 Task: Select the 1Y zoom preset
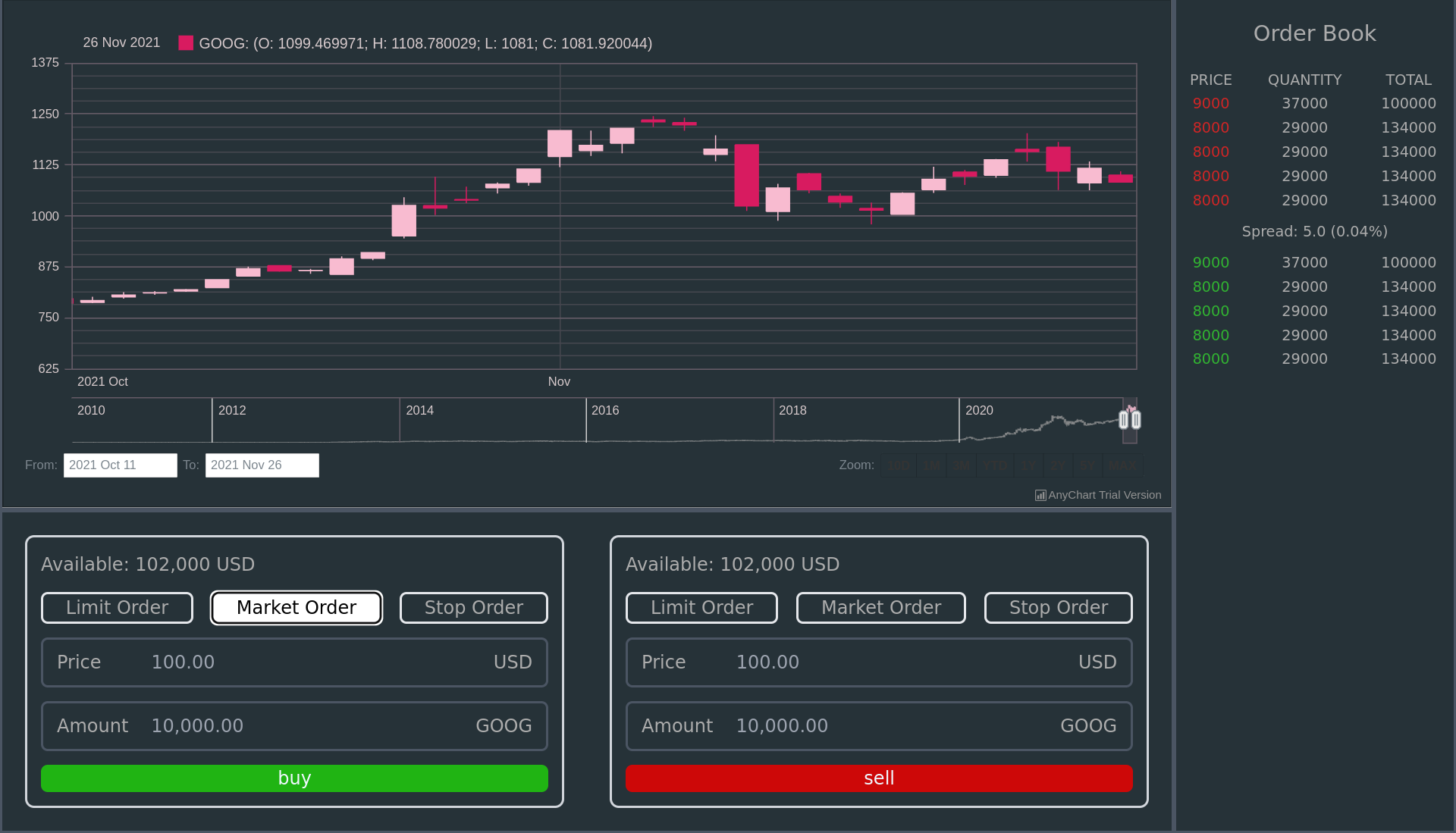click(x=1028, y=465)
